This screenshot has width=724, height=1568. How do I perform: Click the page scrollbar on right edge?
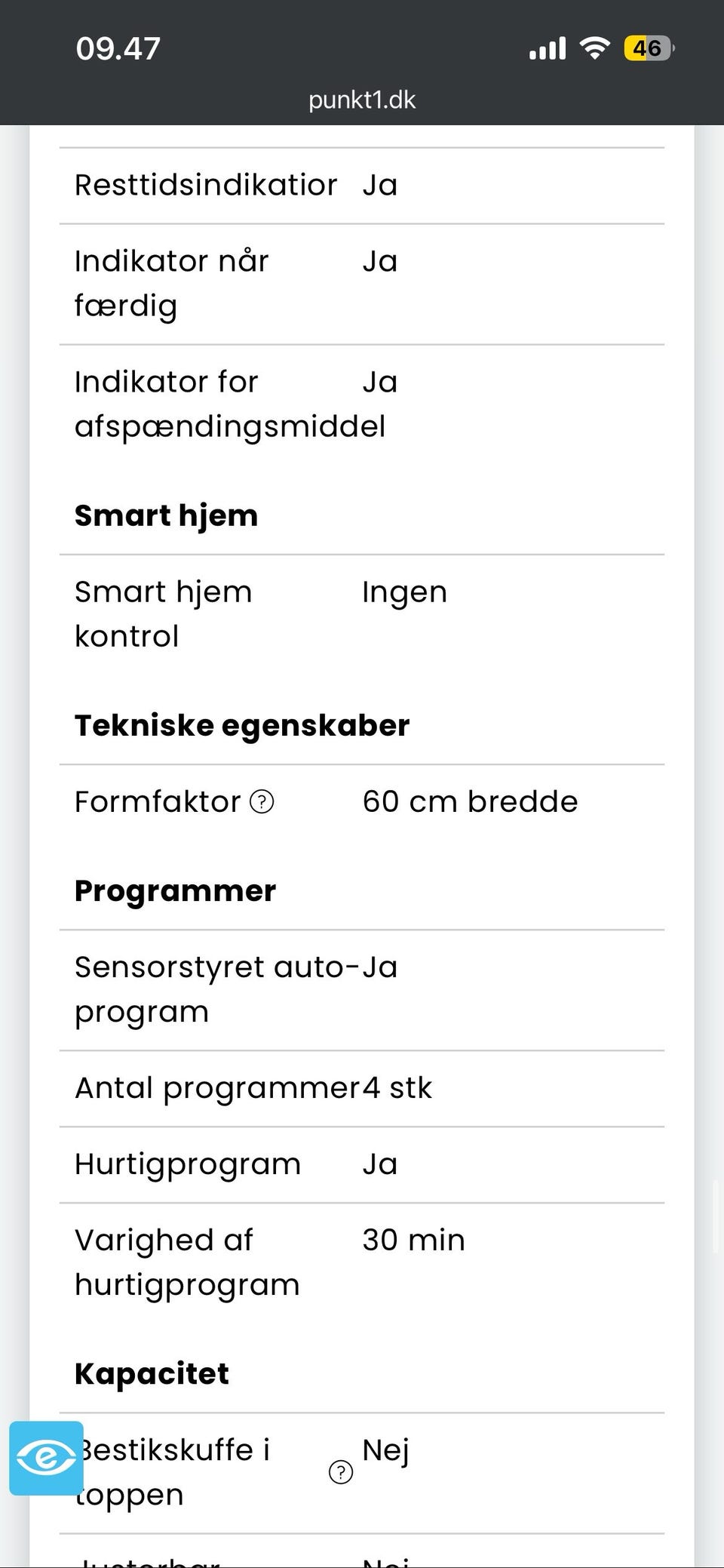point(716,1215)
